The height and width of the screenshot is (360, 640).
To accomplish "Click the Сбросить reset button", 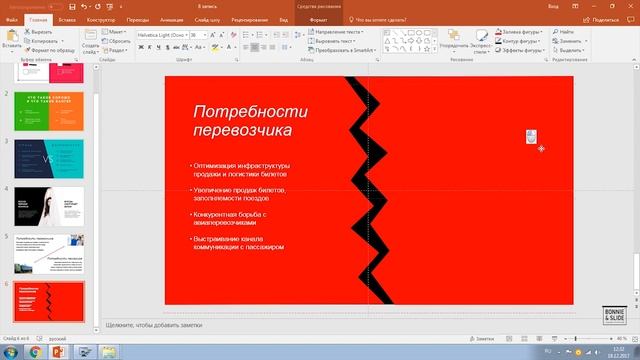I will tap(116, 41).
